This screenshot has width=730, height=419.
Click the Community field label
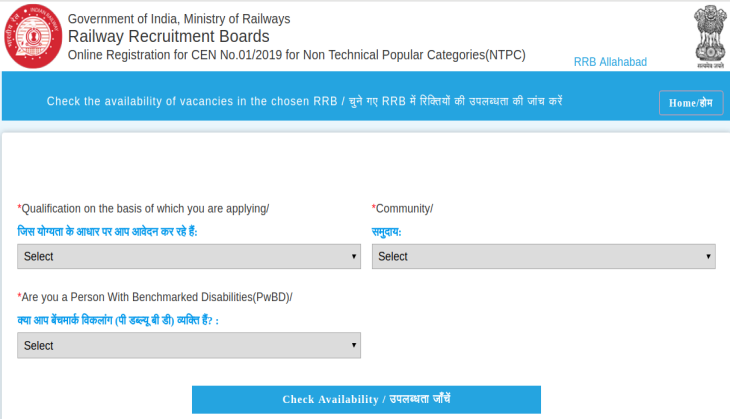[x=403, y=209]
